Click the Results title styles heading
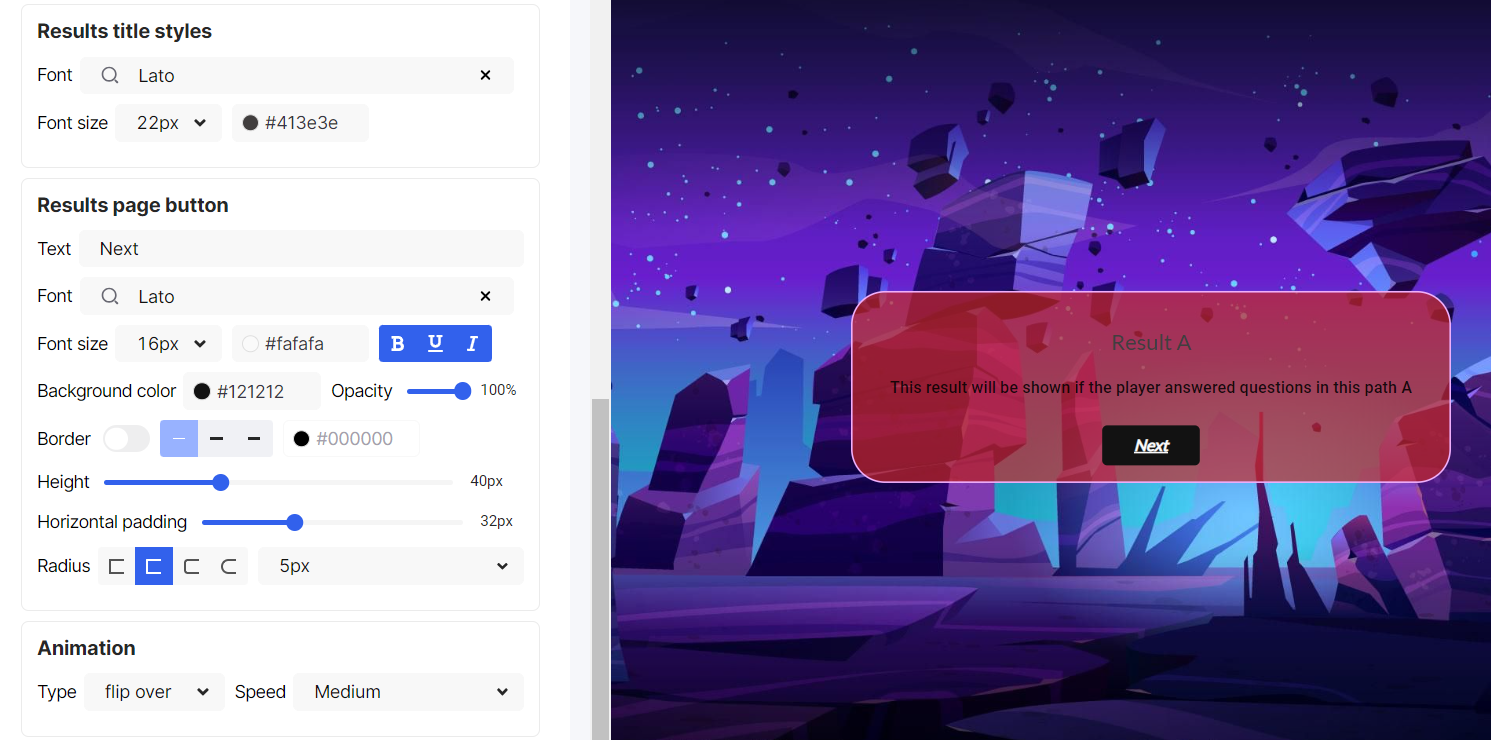This screenshot has width=1491, height=740. pos(125,31)
